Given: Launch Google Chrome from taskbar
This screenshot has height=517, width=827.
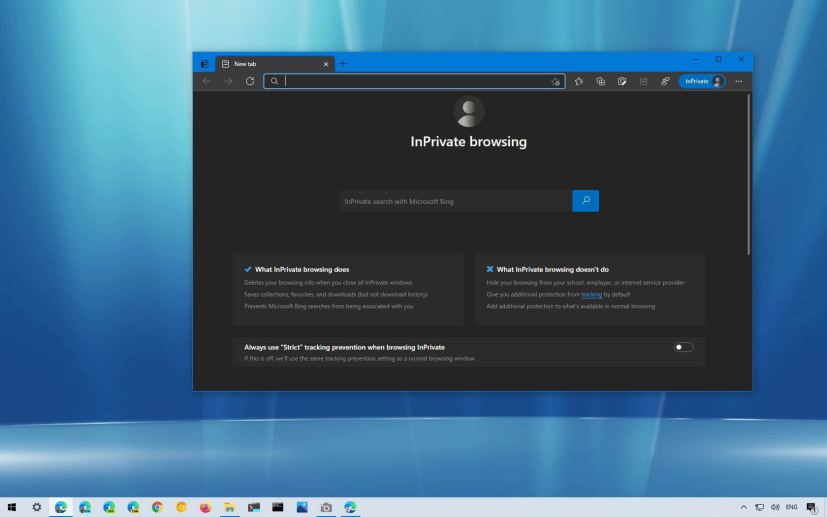Looking at the screenshot, I should [x=157, y=507].
